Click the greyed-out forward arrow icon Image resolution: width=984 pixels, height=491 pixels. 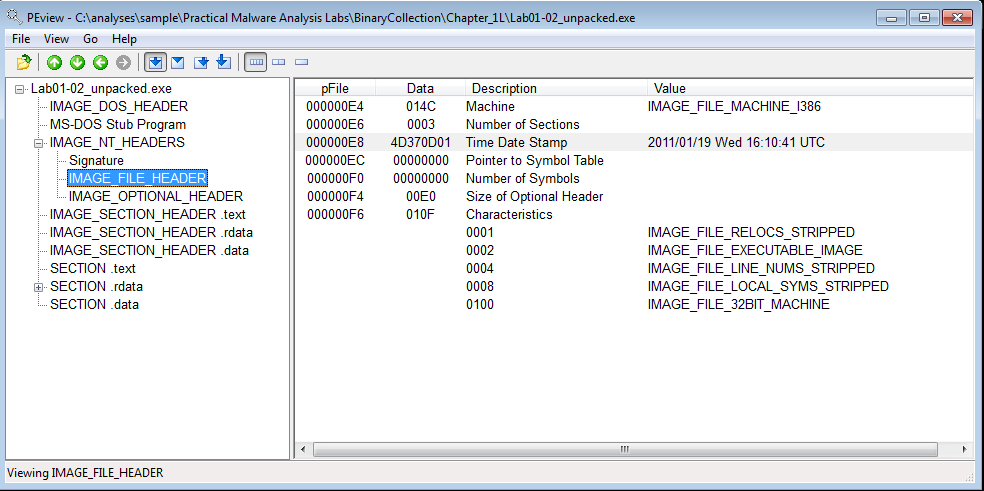(x=123, y=62)
